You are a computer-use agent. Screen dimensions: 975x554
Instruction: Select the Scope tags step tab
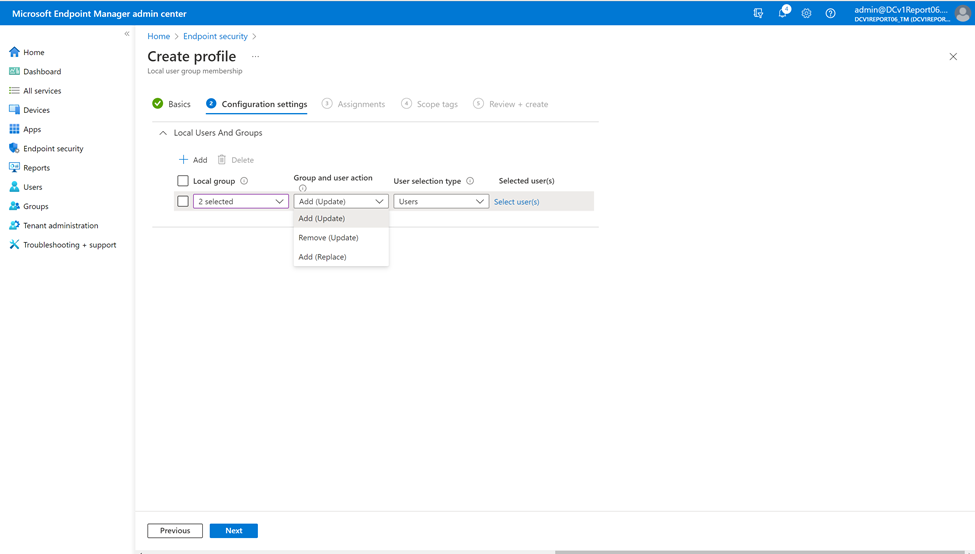pos(430,104)
